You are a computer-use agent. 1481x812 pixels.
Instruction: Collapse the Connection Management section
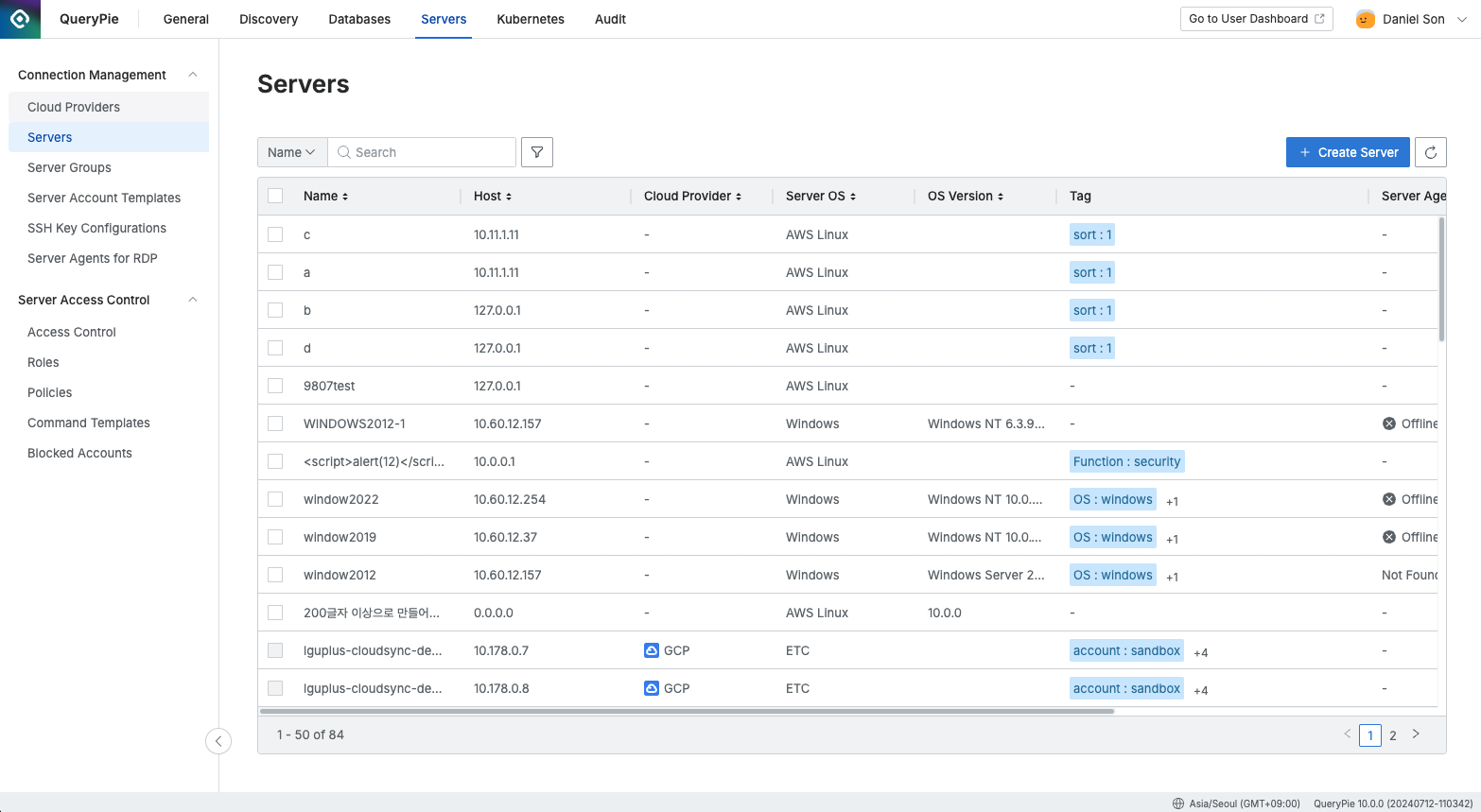193,75
